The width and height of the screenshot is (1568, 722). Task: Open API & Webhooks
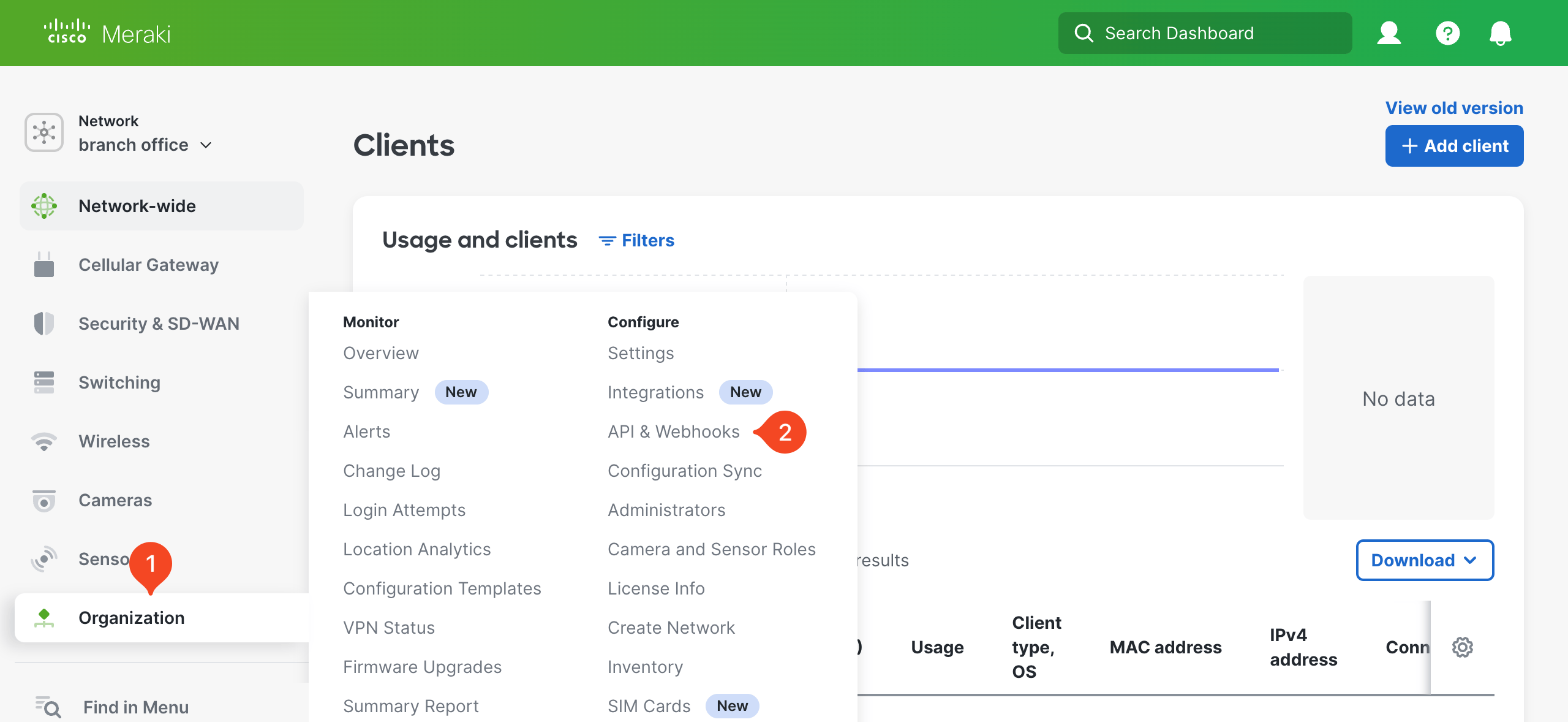[x=674, y=431]
